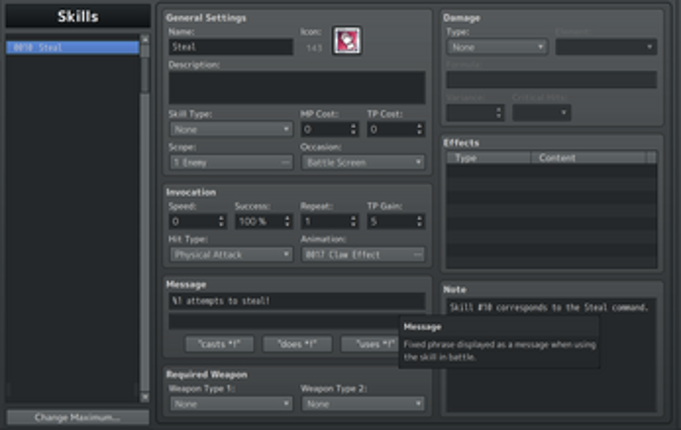Click the Effects Content column header
Screen dimensions: 681x430
(588, 158)
